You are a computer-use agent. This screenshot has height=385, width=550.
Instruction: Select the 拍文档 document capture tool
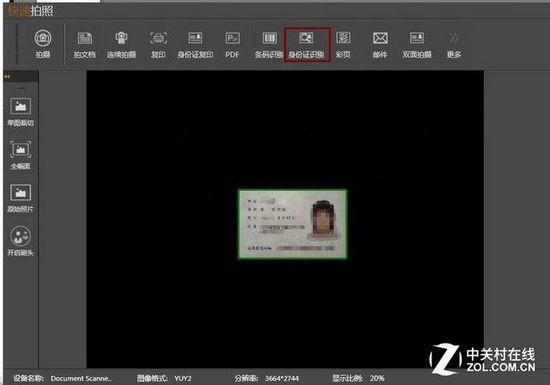(85, 45)
